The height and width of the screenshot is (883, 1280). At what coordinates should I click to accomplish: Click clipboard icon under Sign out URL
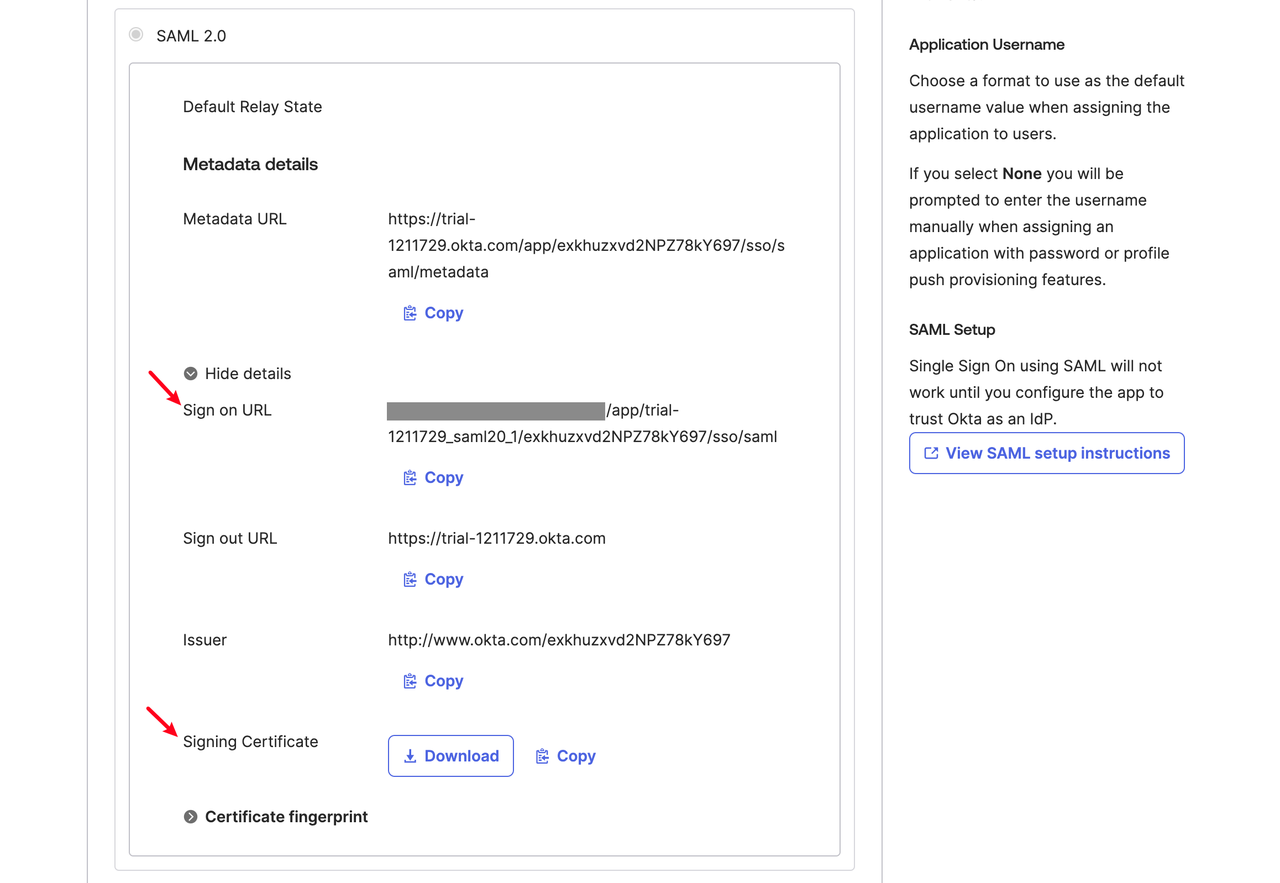coord(410,580)
